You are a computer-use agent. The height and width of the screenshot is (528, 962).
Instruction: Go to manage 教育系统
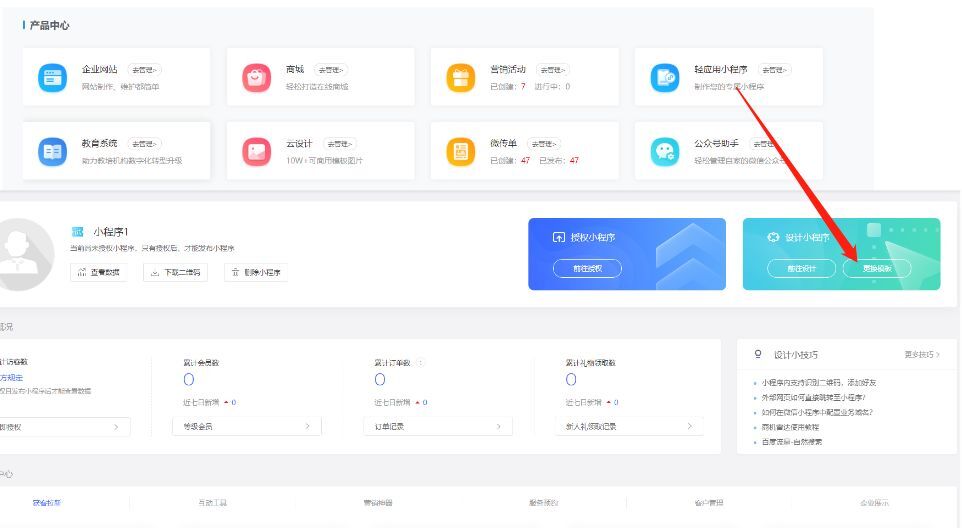(144, 143)
